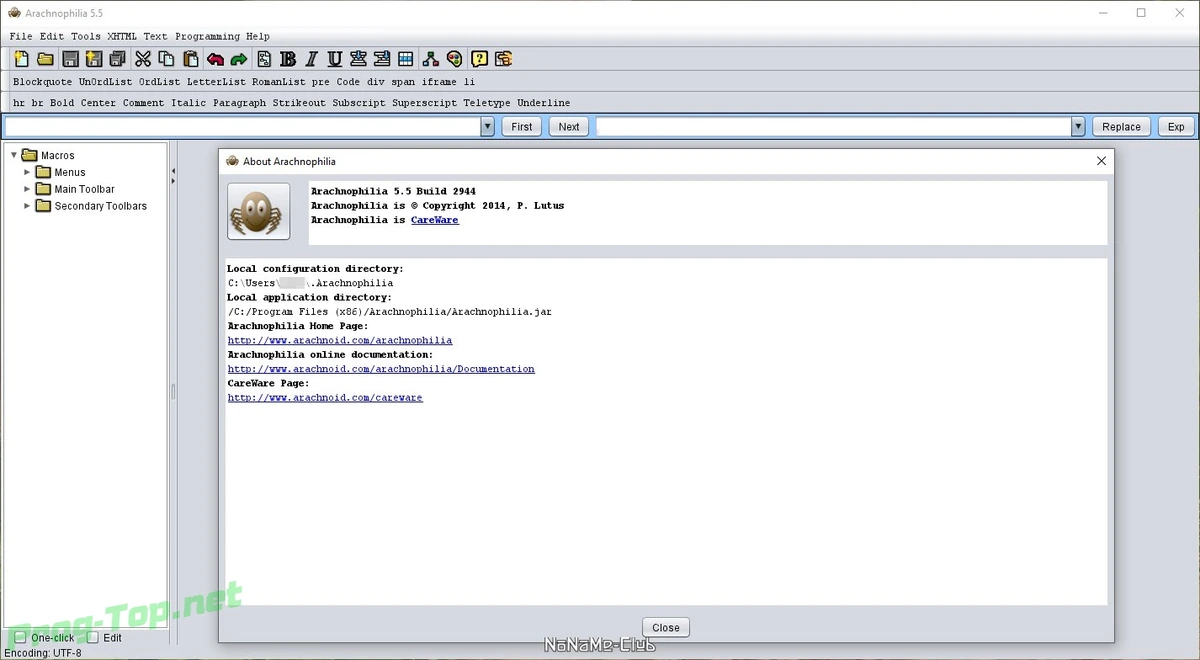The image size is (1200, 660).
Task: Click the spider logo button in About dialog
Action: pyautogui.click(x=259, y=211)
